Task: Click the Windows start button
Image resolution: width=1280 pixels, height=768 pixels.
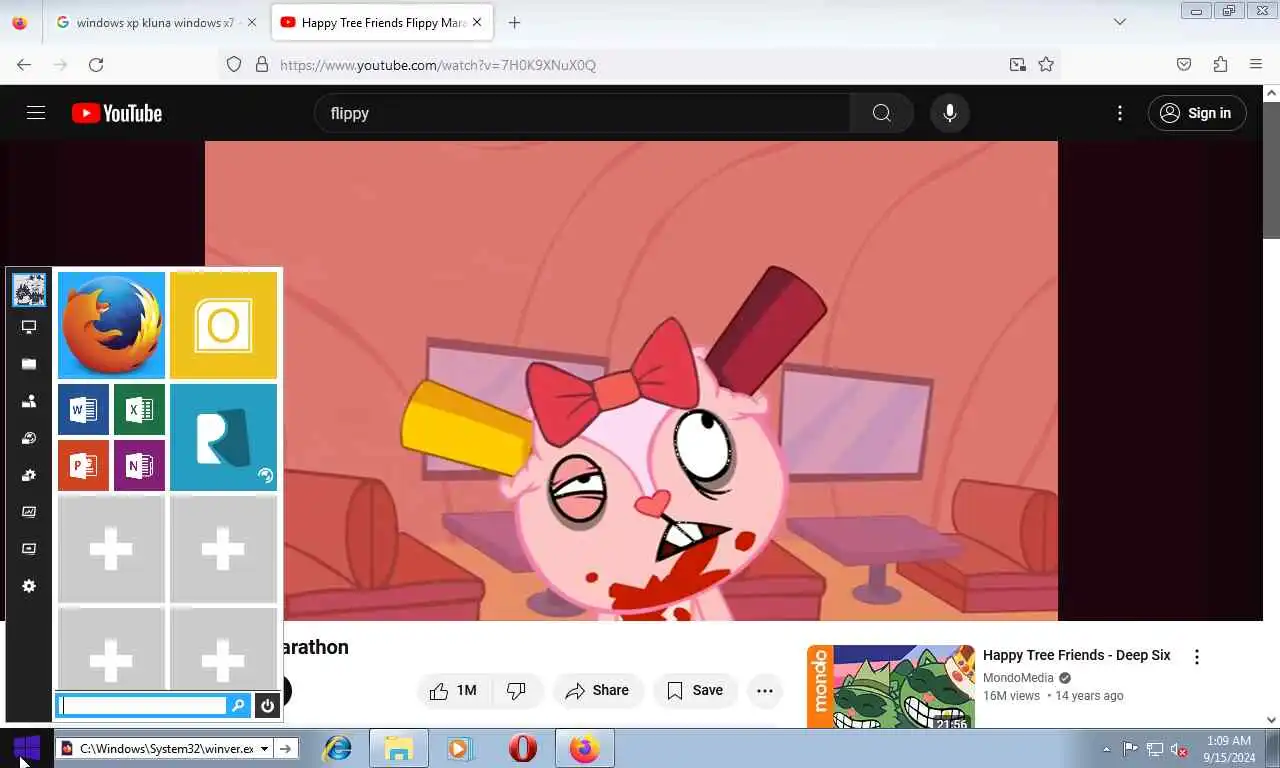Action: point(26,747)
